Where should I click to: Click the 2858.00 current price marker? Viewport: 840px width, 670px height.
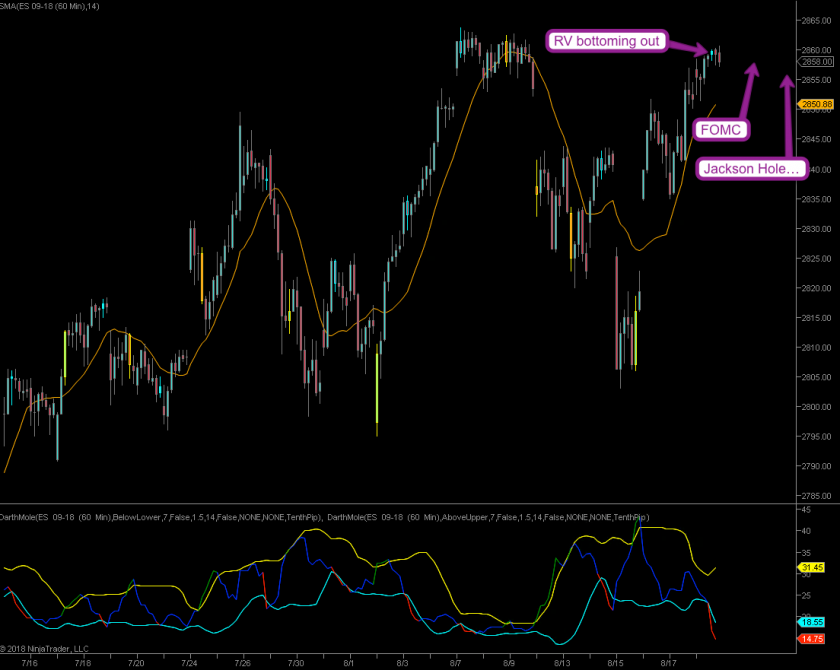pyautogui.click(x=815, y=62)
